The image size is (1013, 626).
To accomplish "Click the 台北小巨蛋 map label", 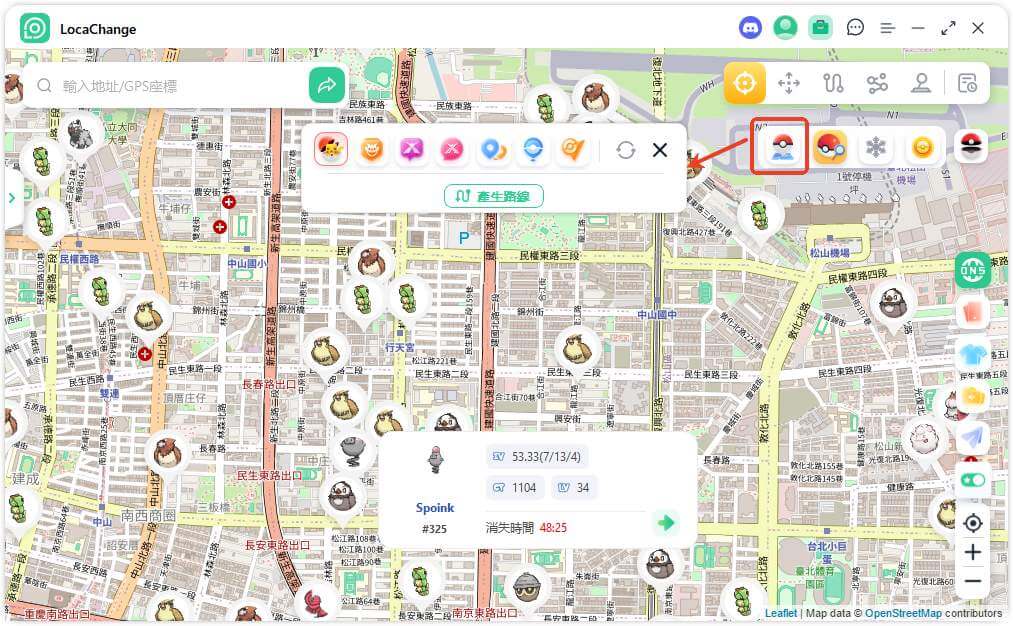I will (x=826, y=551).
